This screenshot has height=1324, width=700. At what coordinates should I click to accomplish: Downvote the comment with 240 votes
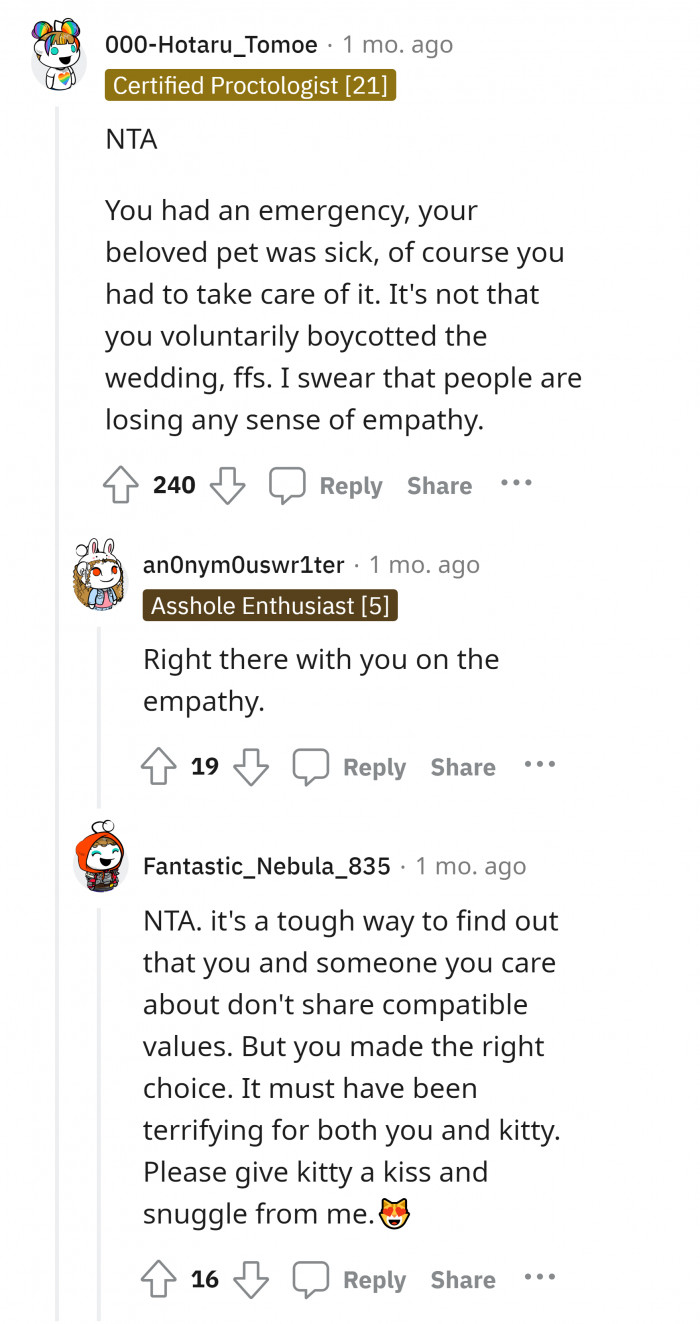(x=227, y=486)
